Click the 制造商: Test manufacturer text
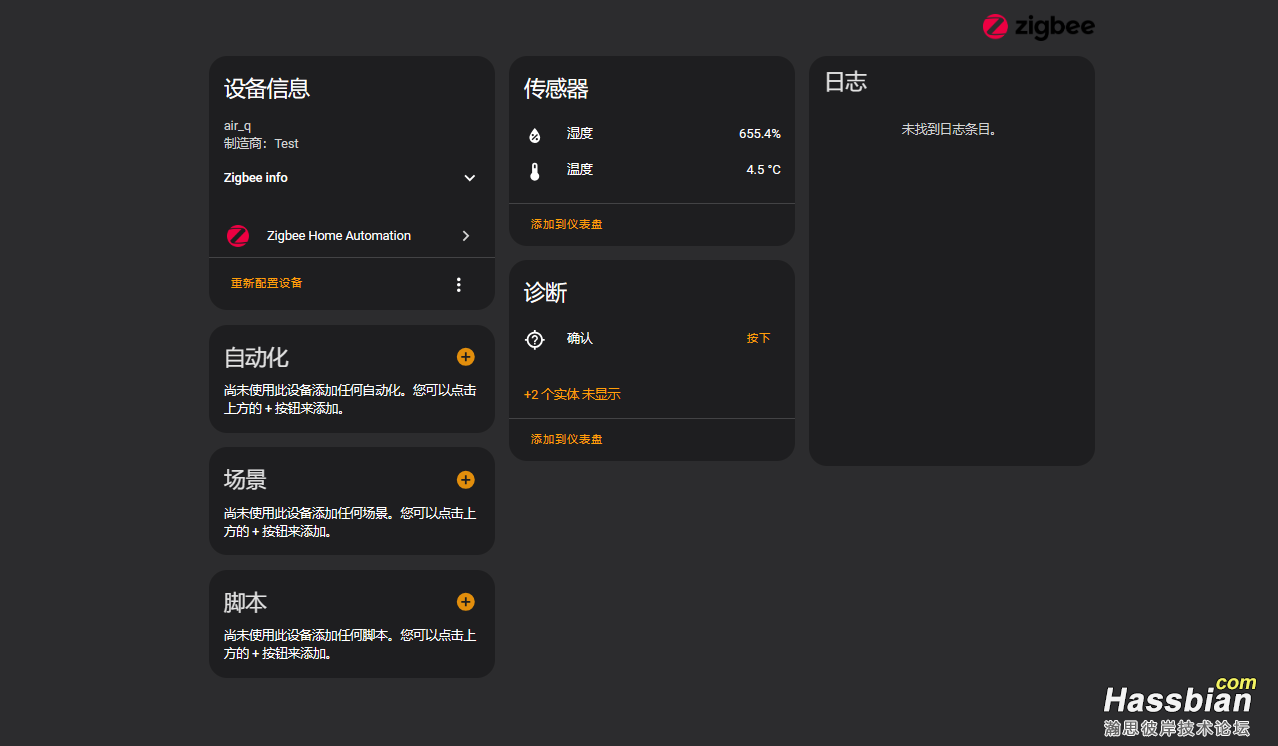This screenshot has height=746, width=1278. 261,144
